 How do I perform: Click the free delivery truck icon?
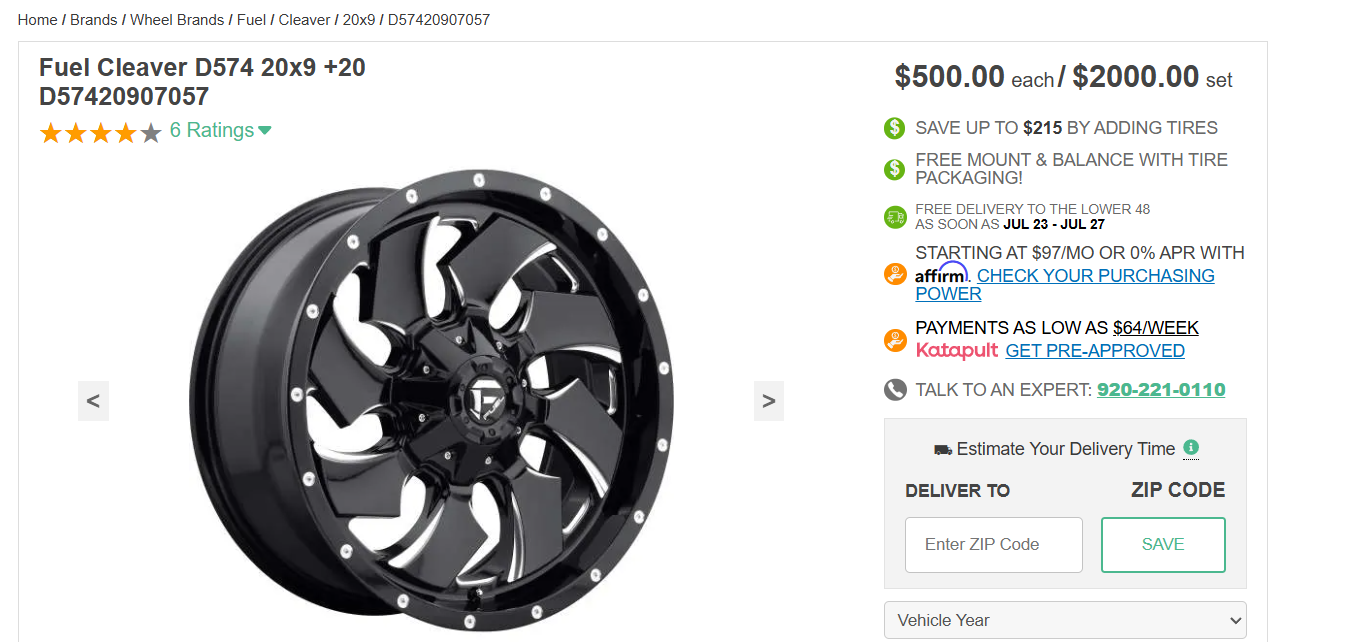(895, 217)
